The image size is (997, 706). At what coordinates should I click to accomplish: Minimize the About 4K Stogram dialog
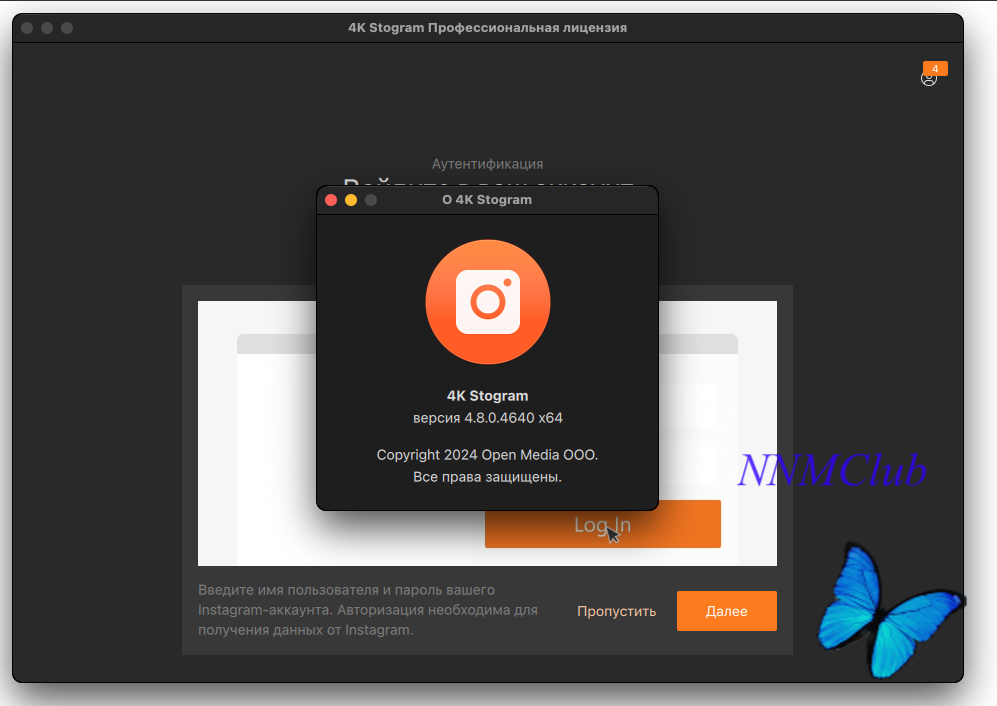(351, 200)
